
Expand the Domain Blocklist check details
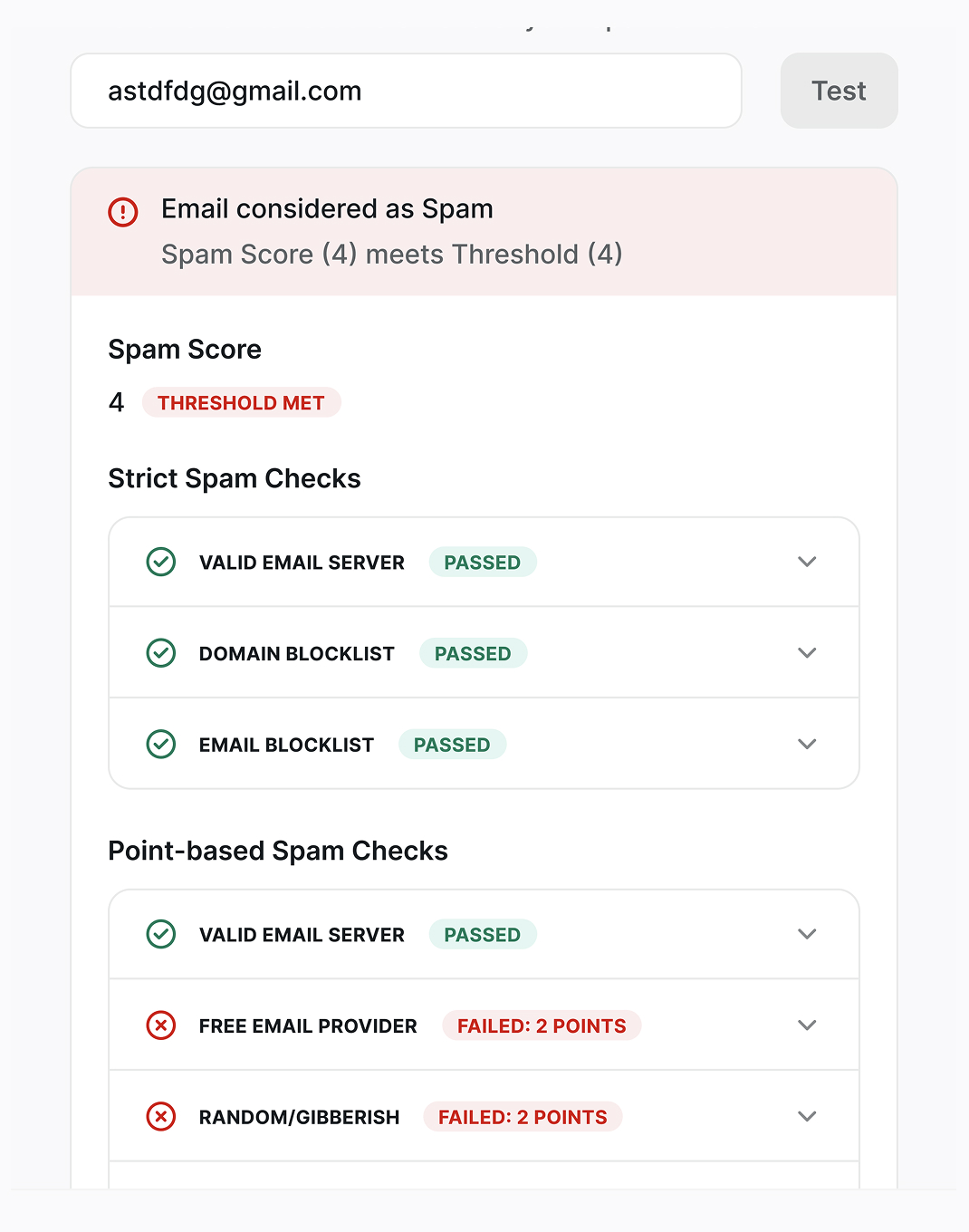pos(807,653)
